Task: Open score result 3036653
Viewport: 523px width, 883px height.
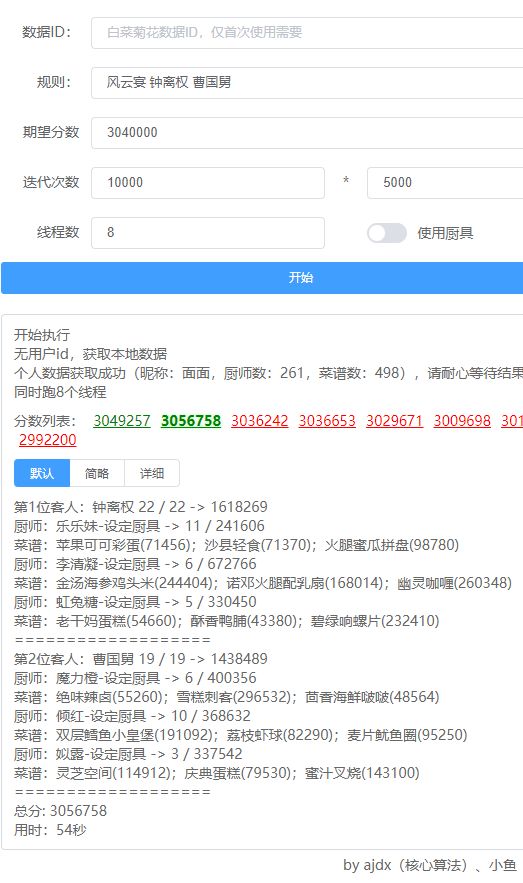Action: click(327, 421)
